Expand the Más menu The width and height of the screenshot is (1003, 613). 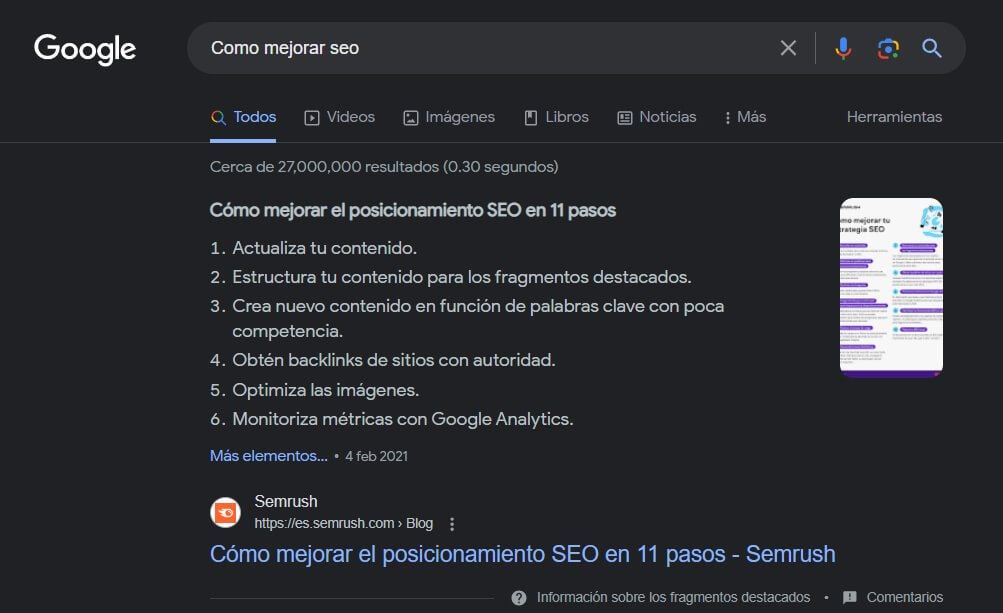pos(745,117)
